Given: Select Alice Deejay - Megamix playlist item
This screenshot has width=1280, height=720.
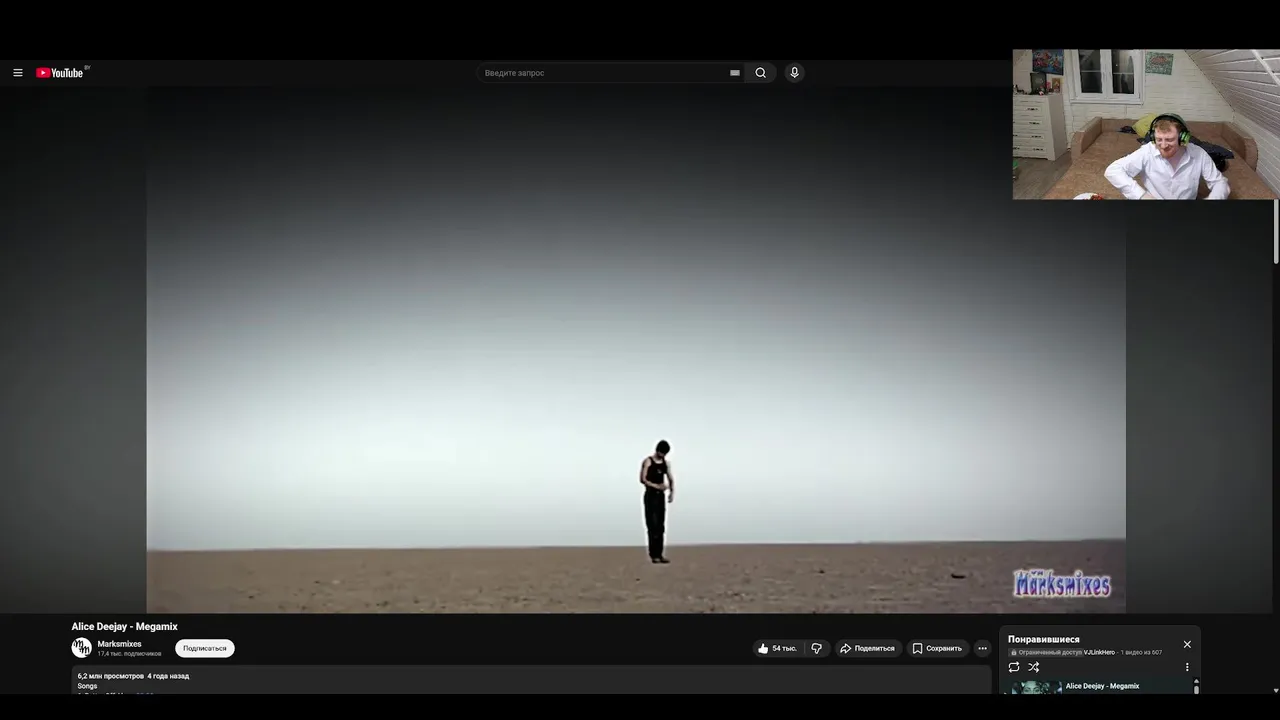Looking at the screenshot, I should point(1098,687).
